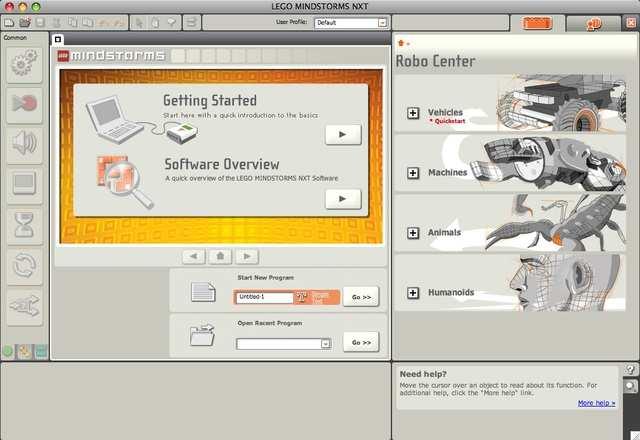
Task: Select the Comment tool
Action: tap(171, 23)
